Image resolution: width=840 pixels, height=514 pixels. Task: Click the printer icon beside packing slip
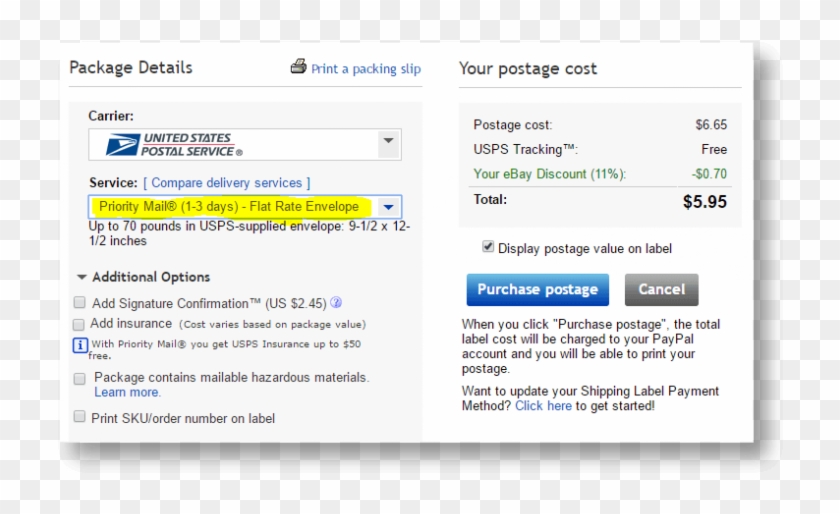[298, 67]
